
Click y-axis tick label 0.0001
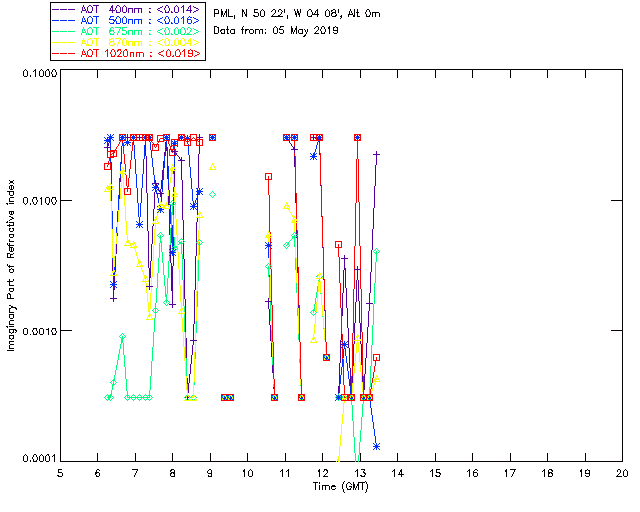36,459
